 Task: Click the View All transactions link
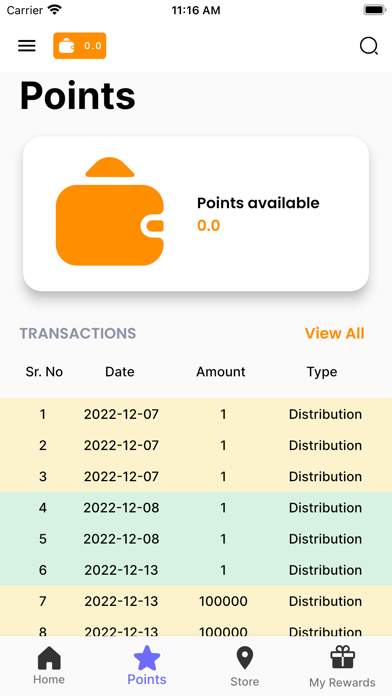click(x=334, y=333)
